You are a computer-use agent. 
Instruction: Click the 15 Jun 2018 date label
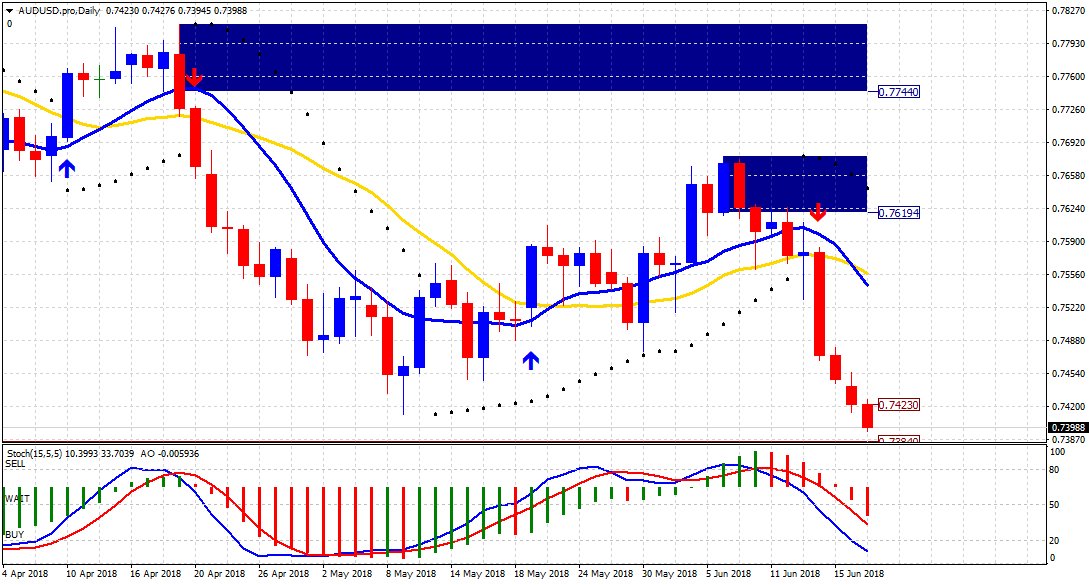859,574
